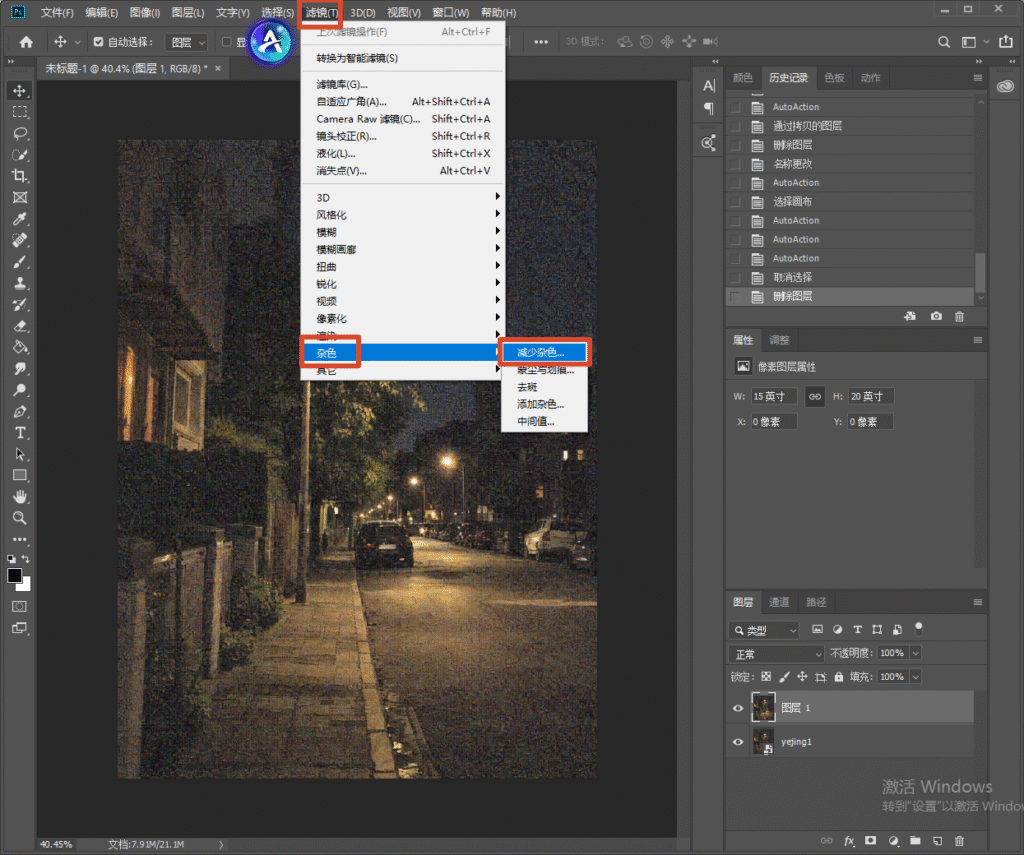Toggle lock transparent pixels icon
Image resolution: width=1024 pixels, height=855 pixels.
[766, 677]
